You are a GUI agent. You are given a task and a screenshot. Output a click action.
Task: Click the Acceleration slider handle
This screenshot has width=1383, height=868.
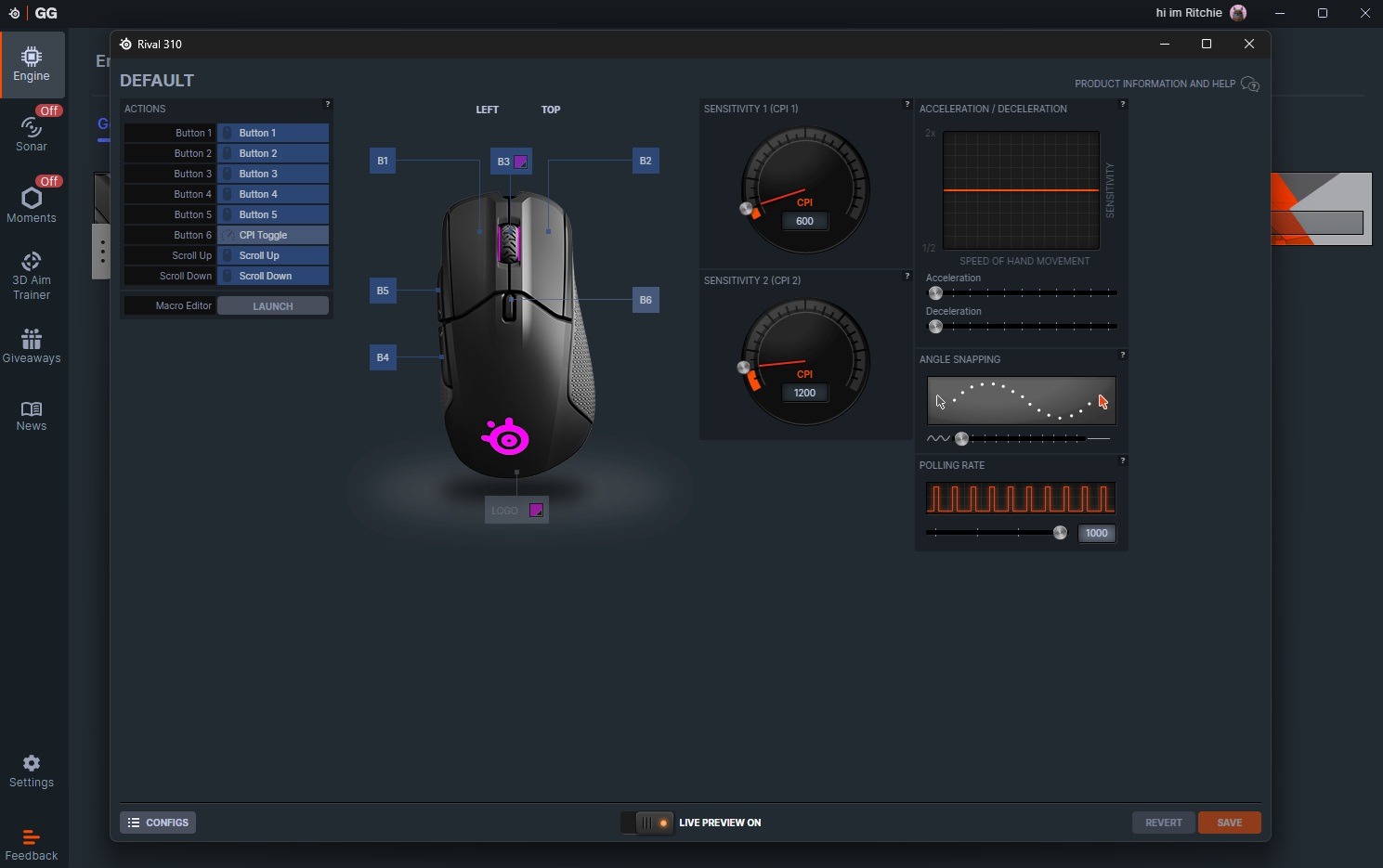pos(935,292)
